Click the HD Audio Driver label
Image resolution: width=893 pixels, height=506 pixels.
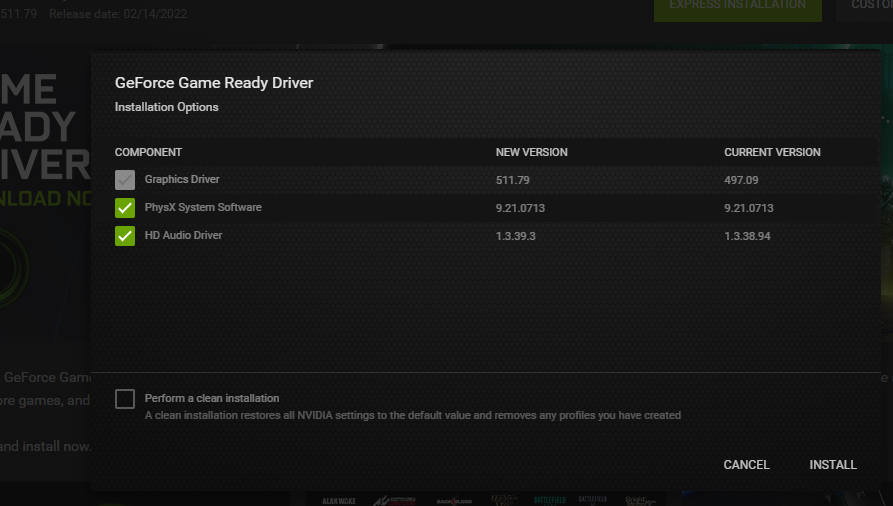point(183,235)
